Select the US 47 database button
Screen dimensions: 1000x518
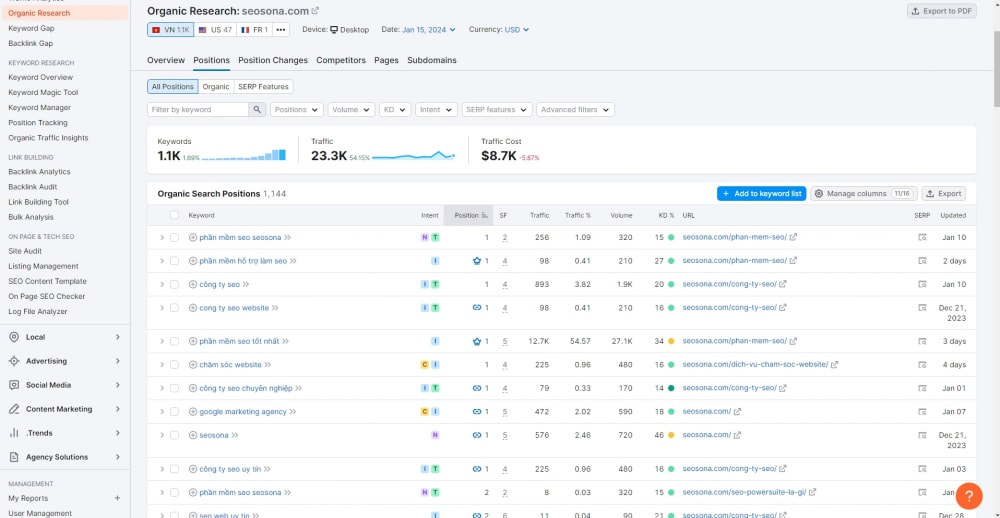[215, 29]
